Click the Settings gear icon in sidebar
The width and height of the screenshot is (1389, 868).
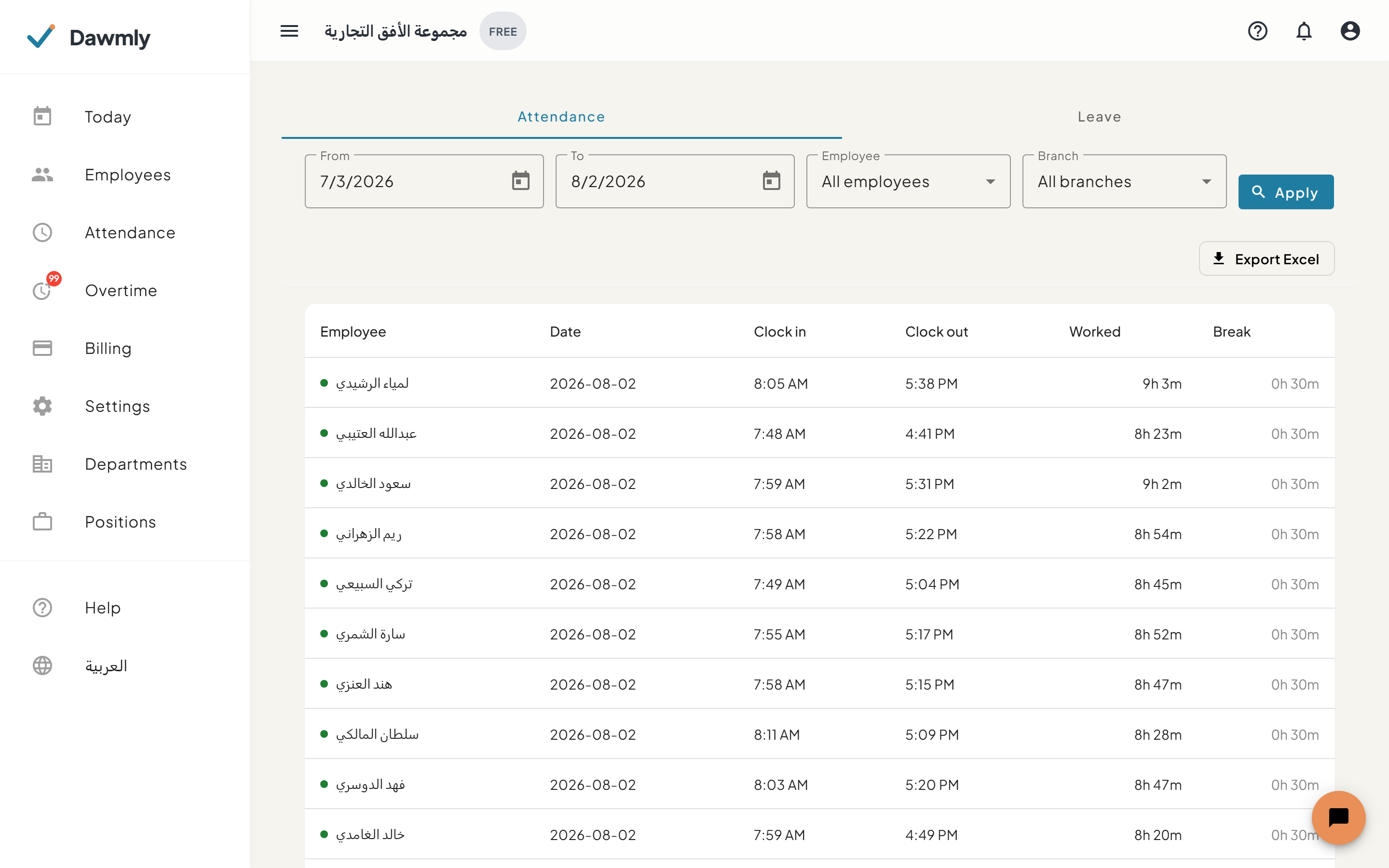(x=42, y=406)
